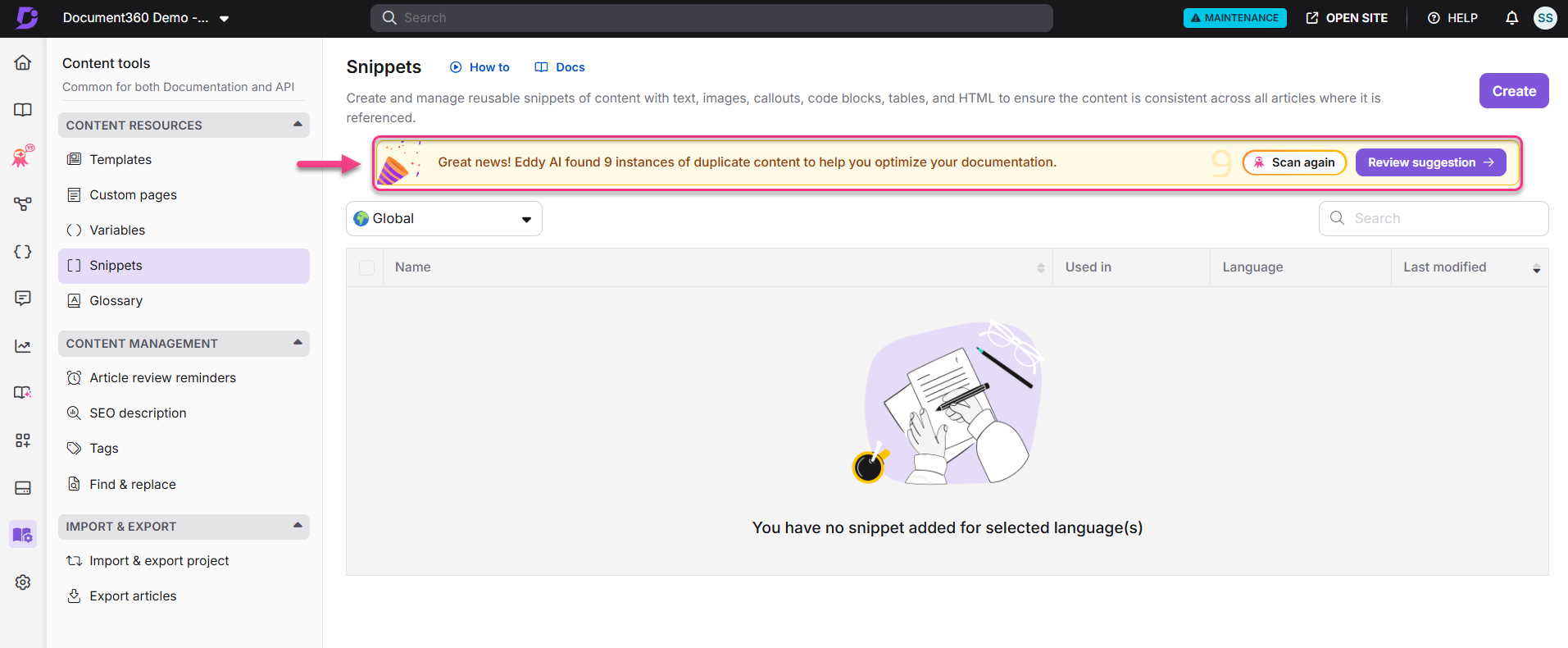Collapse the CONTENT RESOURCES section
The image size is (1568, 648).
298,125
